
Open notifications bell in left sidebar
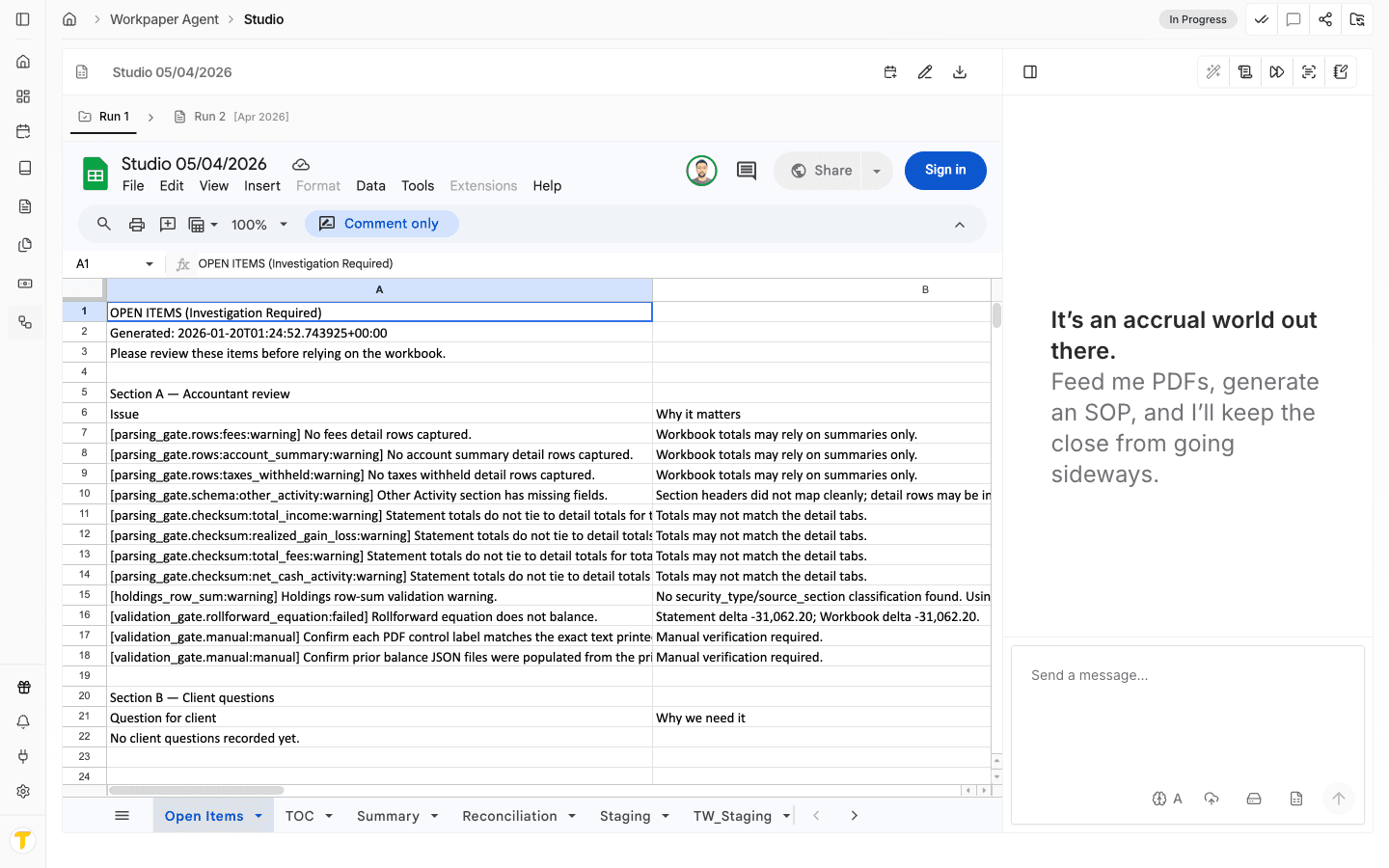(x=23, y=721)
